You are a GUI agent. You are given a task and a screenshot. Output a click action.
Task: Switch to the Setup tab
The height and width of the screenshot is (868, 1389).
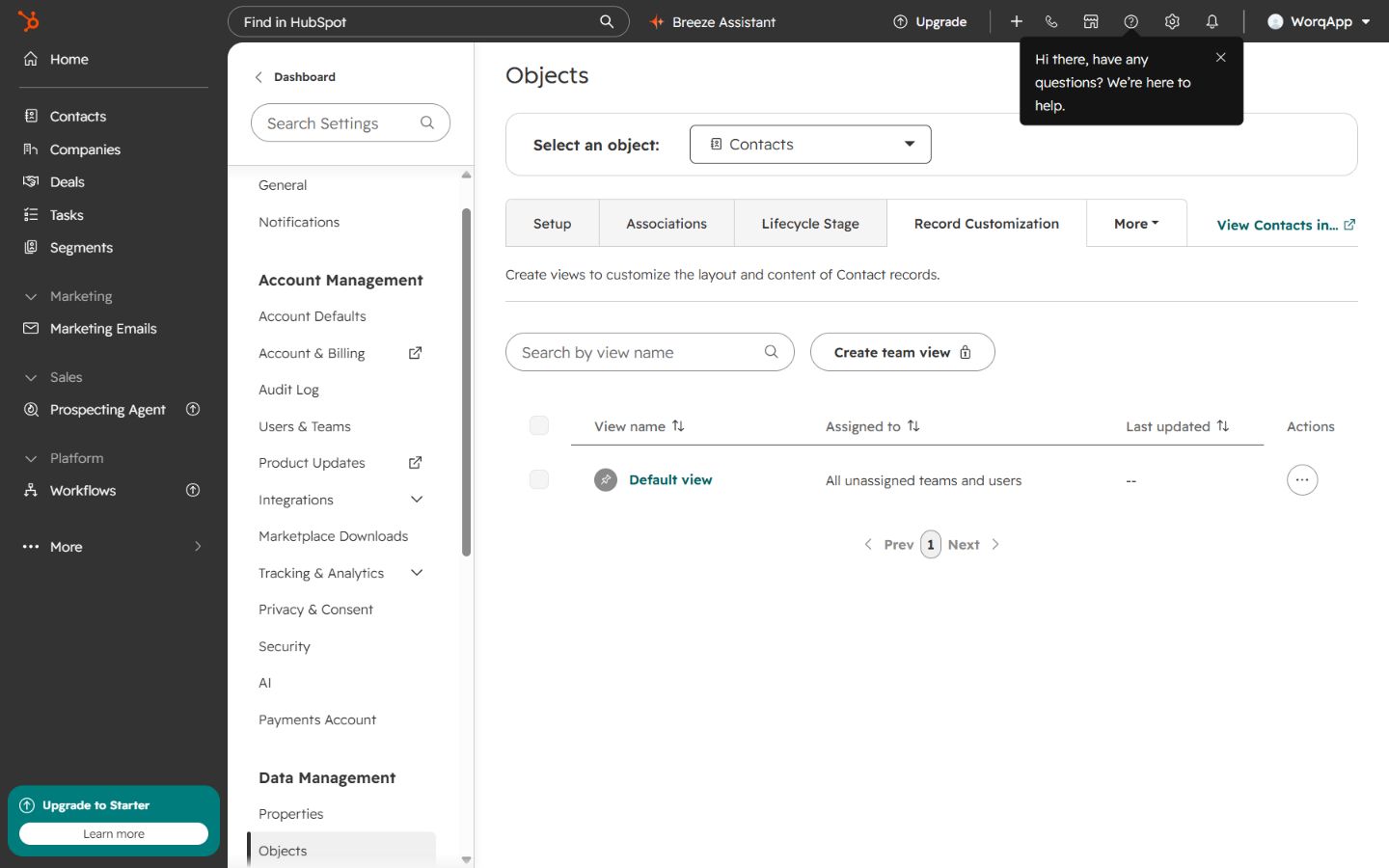[553, 223]
